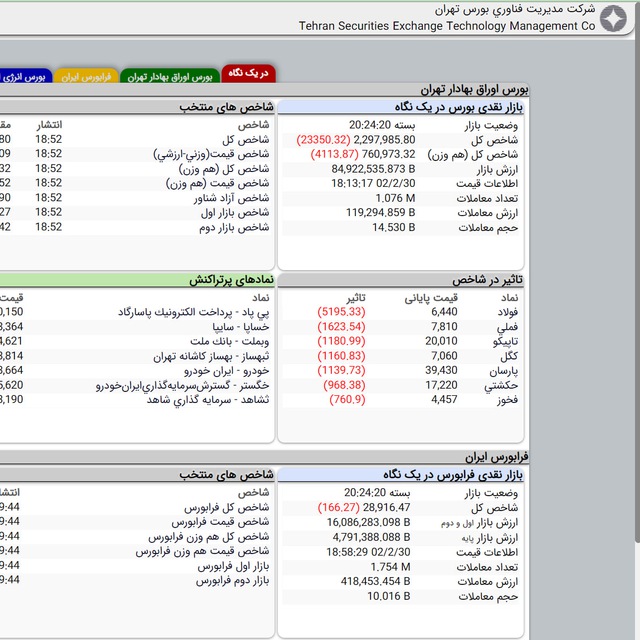Click trade volume 14.530 B
The height and width of the screenshot is (640, 640).
[393, 227]
